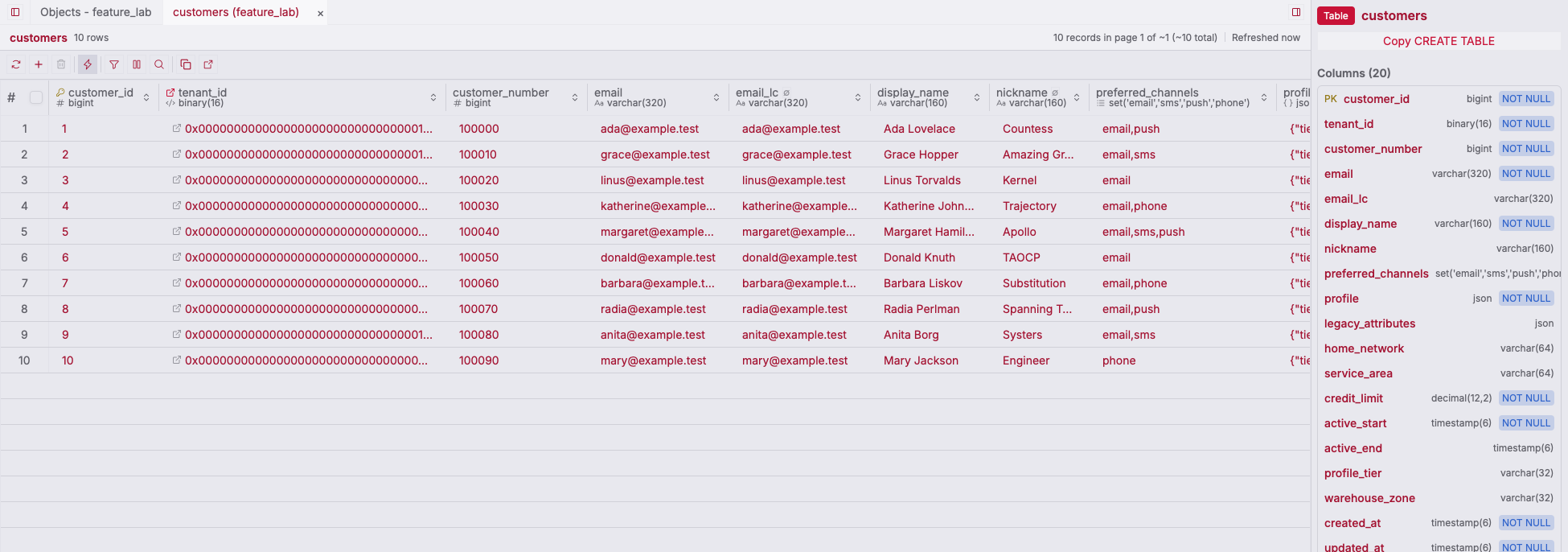Add a new row with plus icon
The image size is (1568, 552).
pos(39,64)
